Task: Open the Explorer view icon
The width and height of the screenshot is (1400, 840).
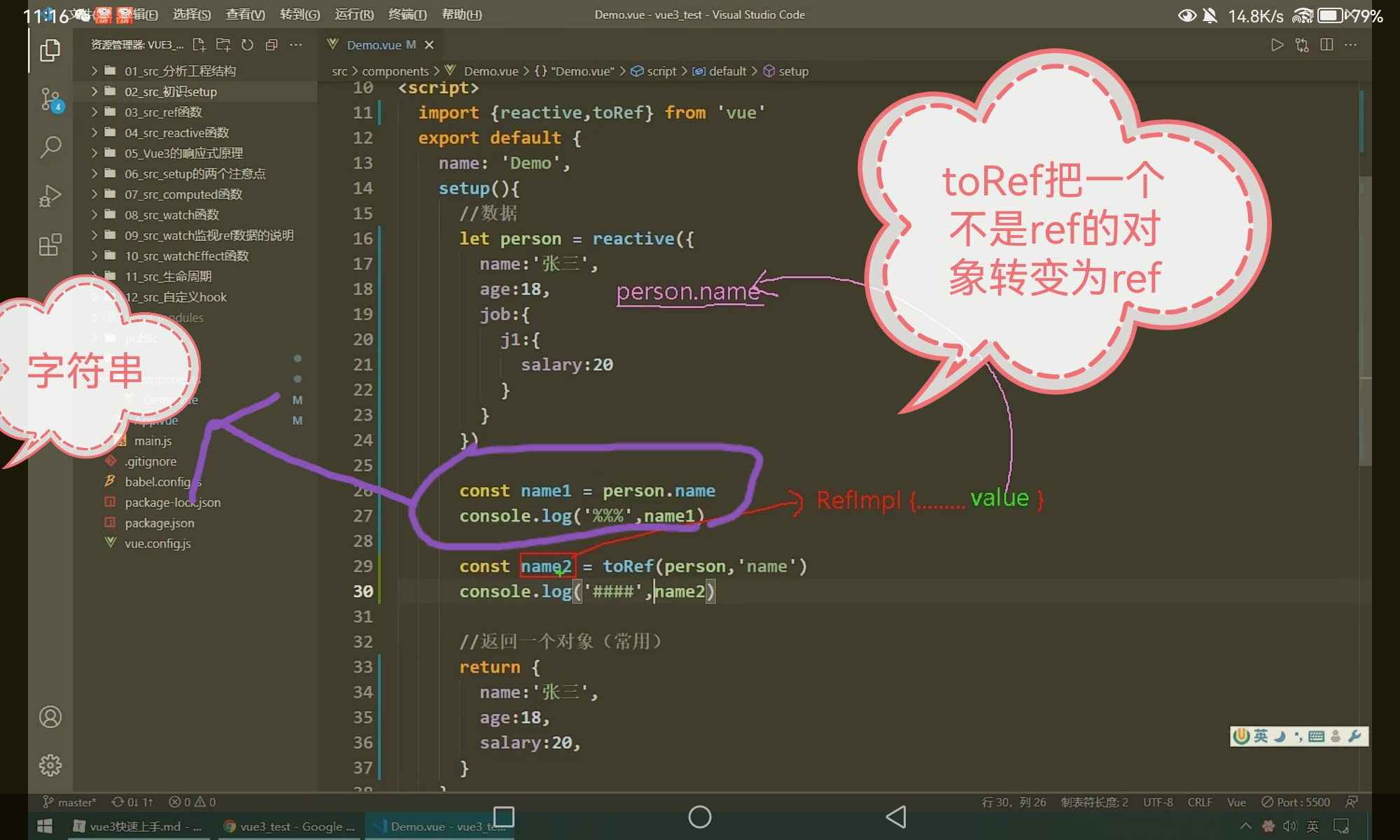Action: 50,50
